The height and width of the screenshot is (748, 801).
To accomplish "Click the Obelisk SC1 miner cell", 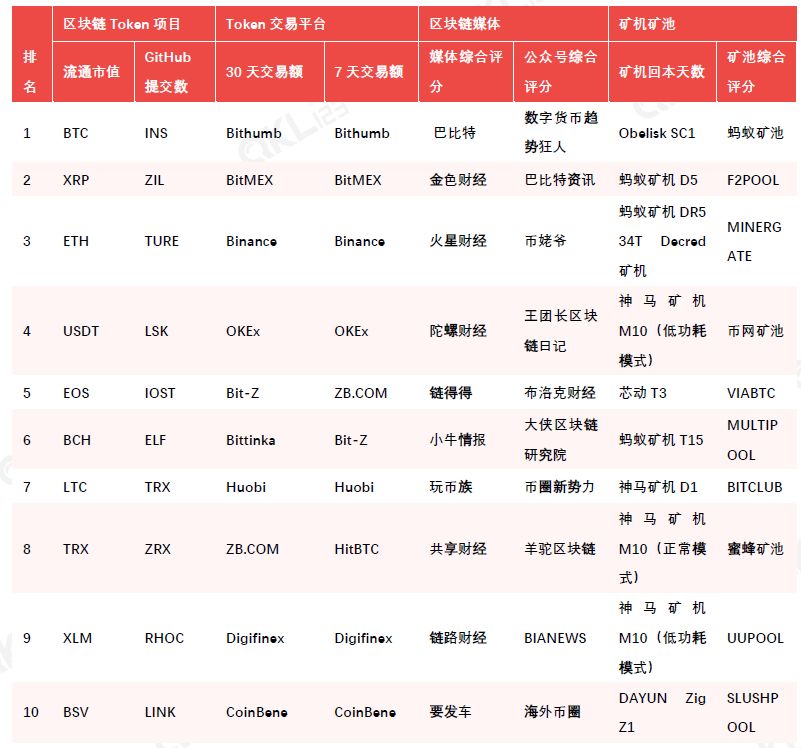I will click(x=657, y=133).
